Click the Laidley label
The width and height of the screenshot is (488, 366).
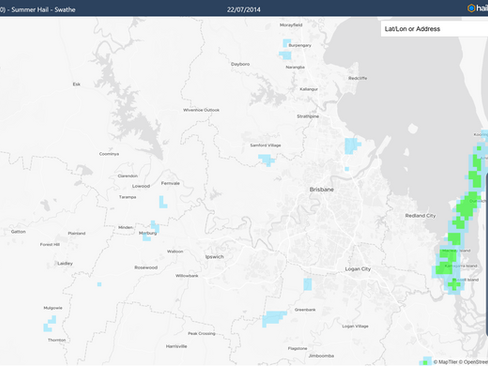coord(65,263)
